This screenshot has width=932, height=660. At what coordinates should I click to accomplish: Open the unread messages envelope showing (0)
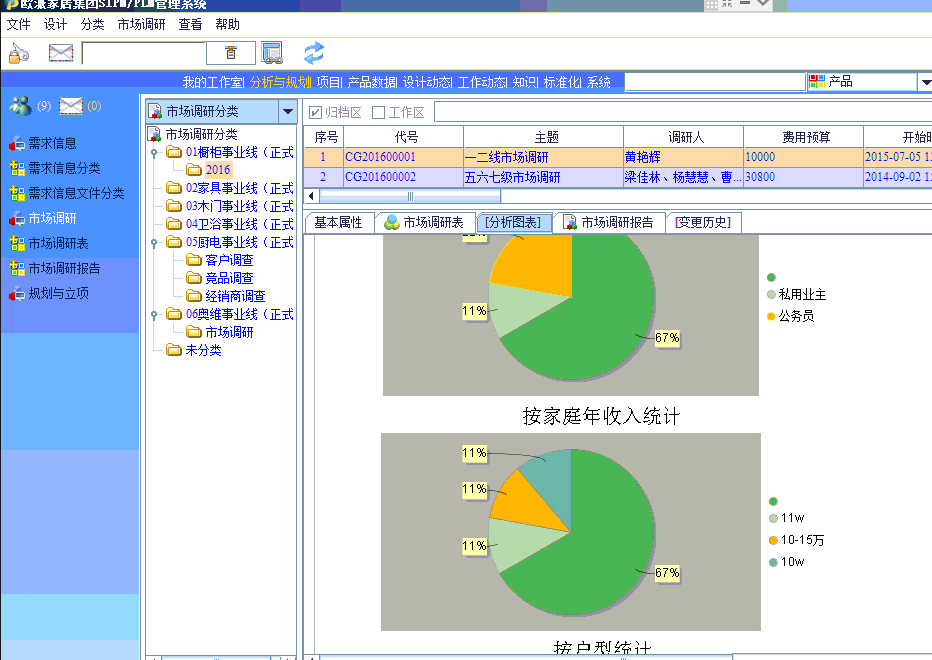click(x=71, y=106)
